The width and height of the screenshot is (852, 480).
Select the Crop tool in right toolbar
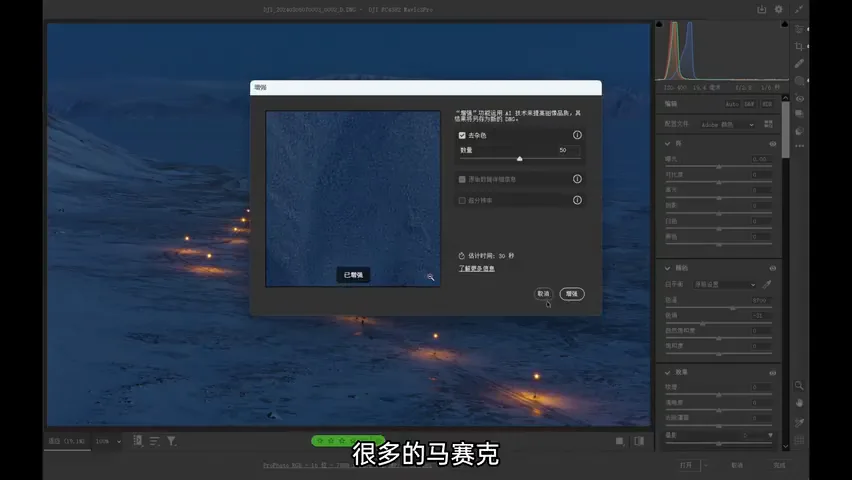[799, 46]
